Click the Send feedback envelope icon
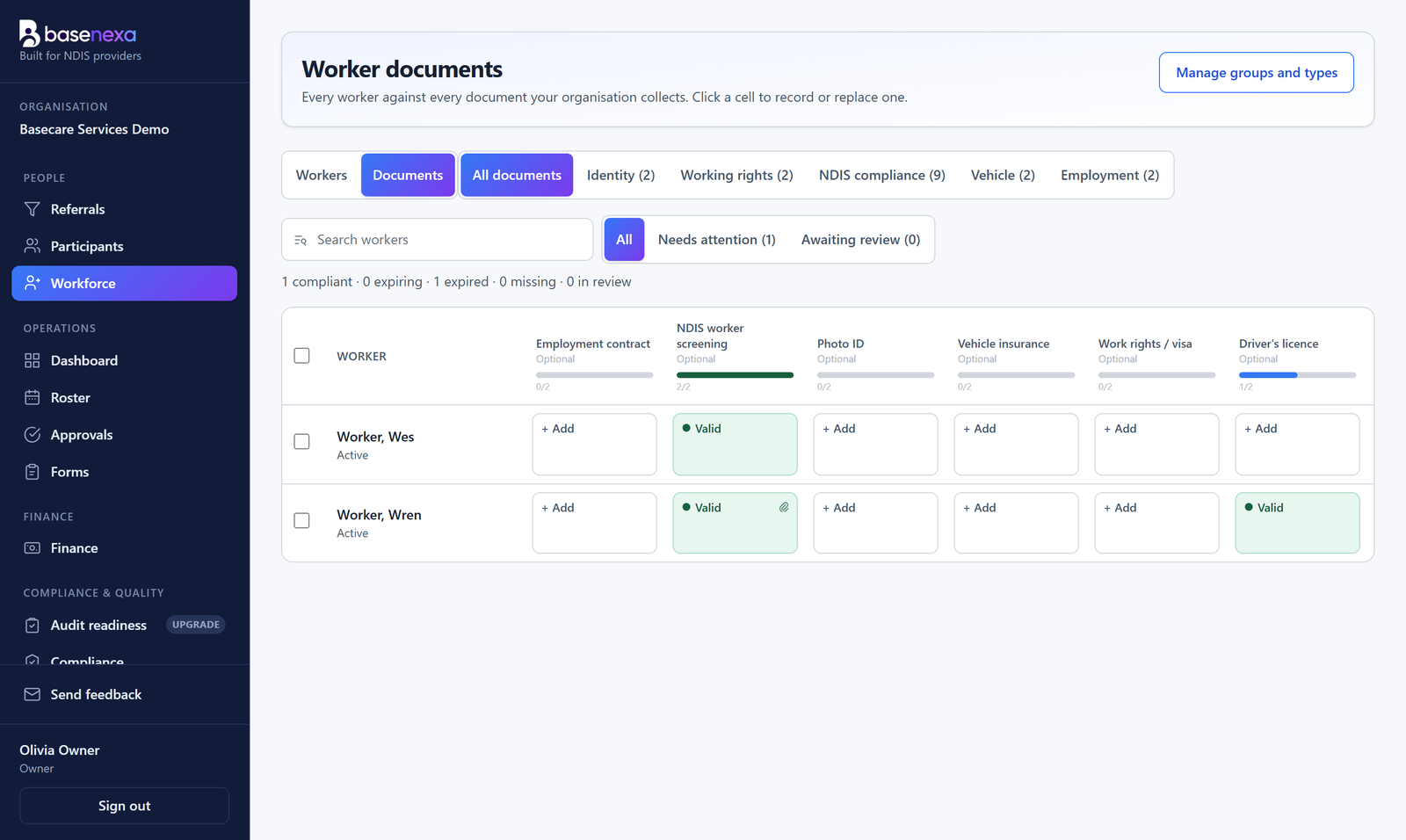This screenshot has height=840, width=1406. tap(33, 694)
